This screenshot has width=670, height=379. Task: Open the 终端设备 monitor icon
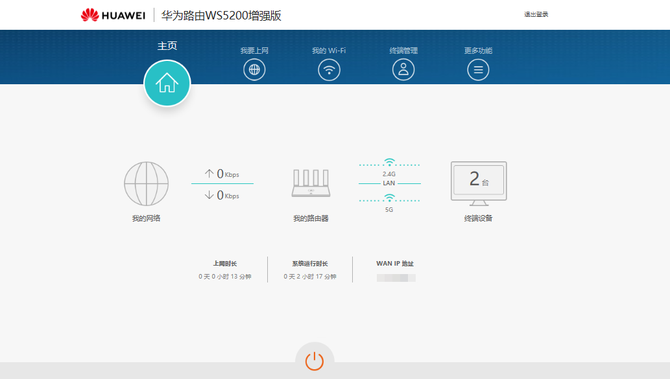(x=479, y=183)
